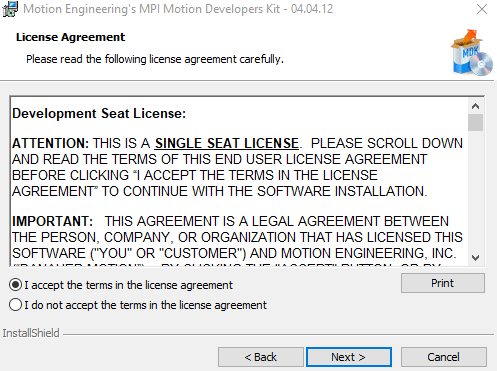Click the license scrollbar thumb
The width and height of the screenshot is (497, 371).
[475, 122]
